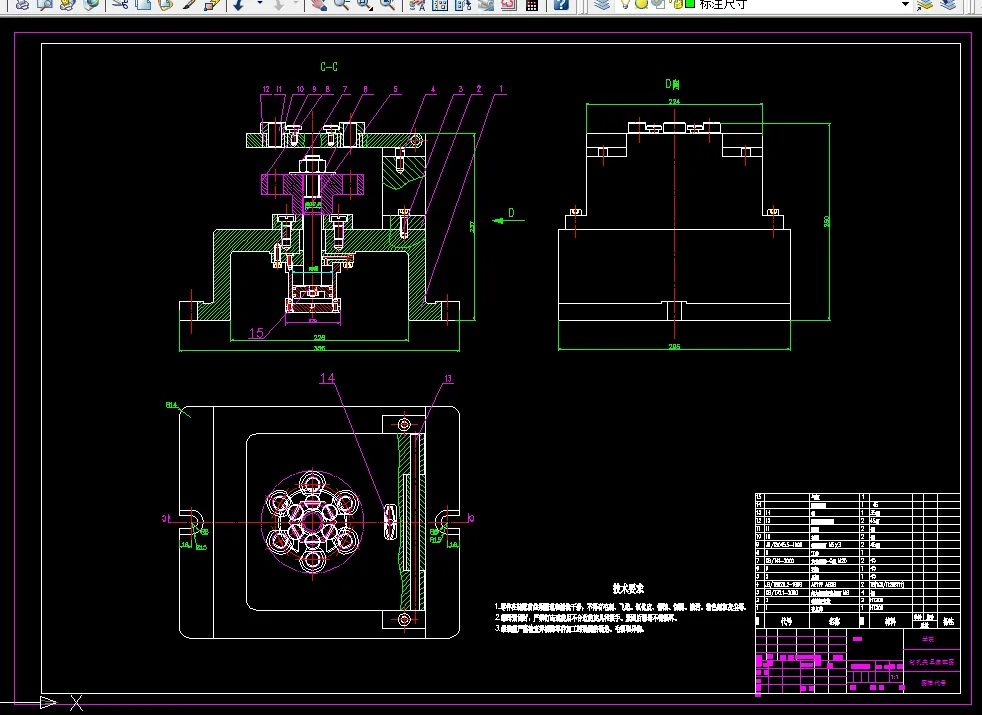This screenshot has height=715, width=982.
Task: Open the Block Editor icon
Action: [212, 4]
